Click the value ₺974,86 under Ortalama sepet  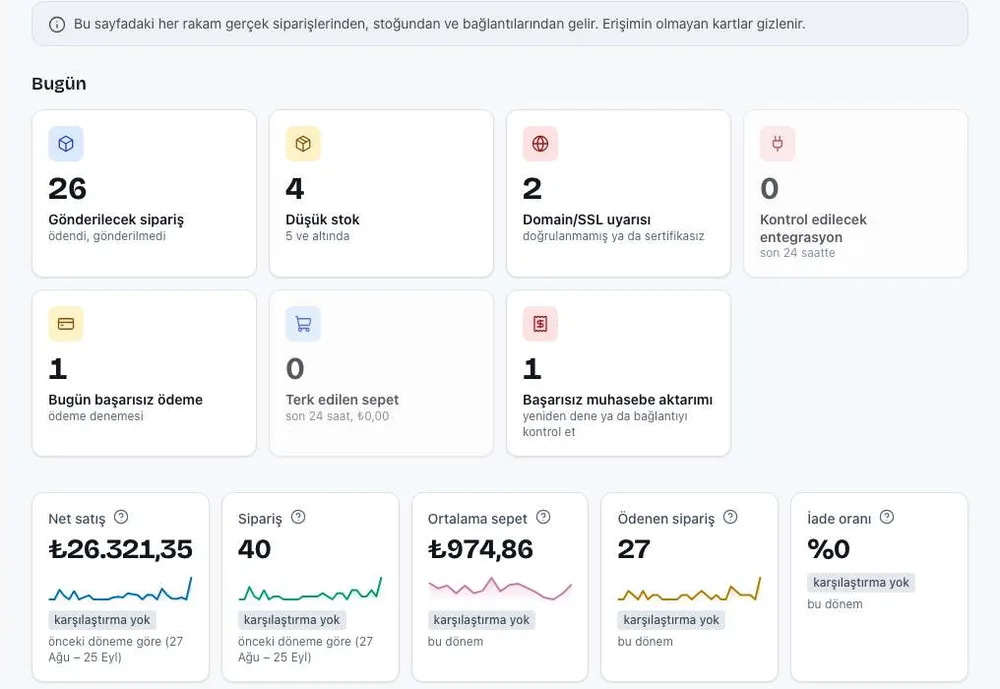click(x=481, y=549)
